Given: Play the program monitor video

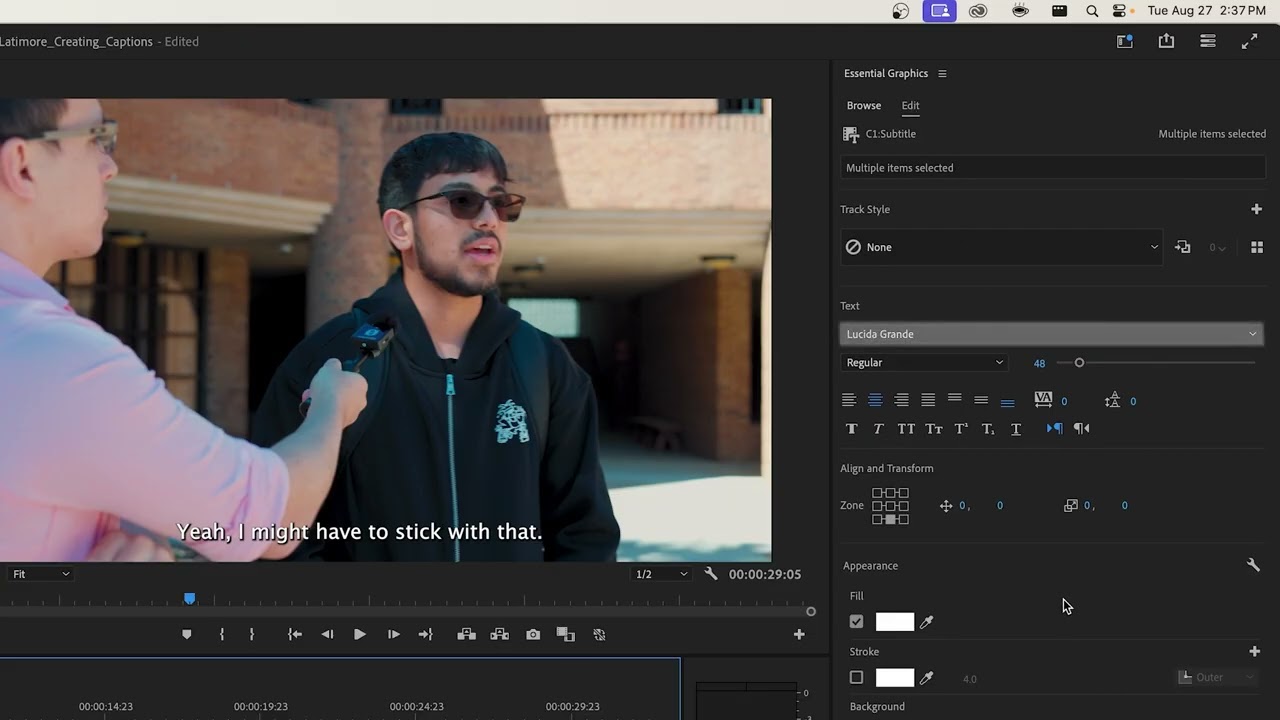Looking at the screenshot, I should (360, 634).
